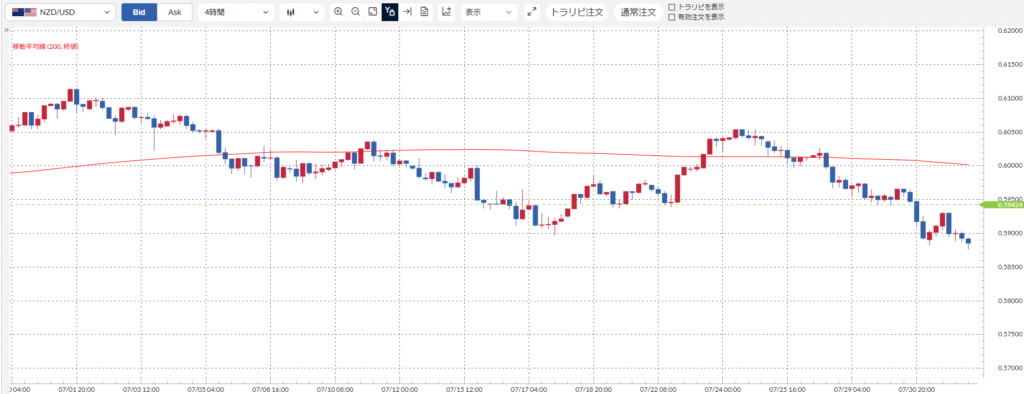Open the candlestick chart type dropdown

pyautogui.click(x=302, y=12)
